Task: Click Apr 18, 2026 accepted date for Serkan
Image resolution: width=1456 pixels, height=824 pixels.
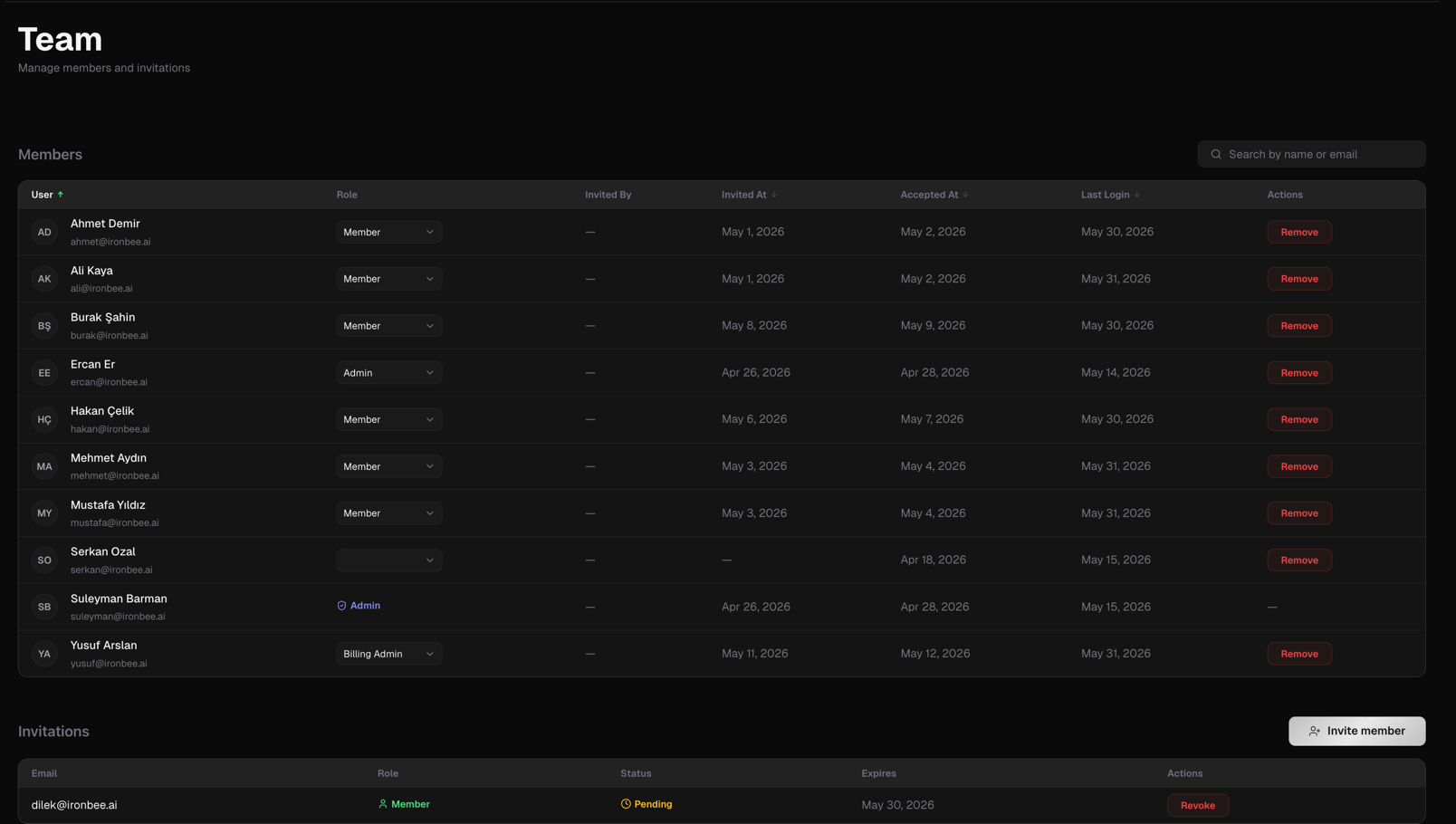Action: tap(933, 561)
